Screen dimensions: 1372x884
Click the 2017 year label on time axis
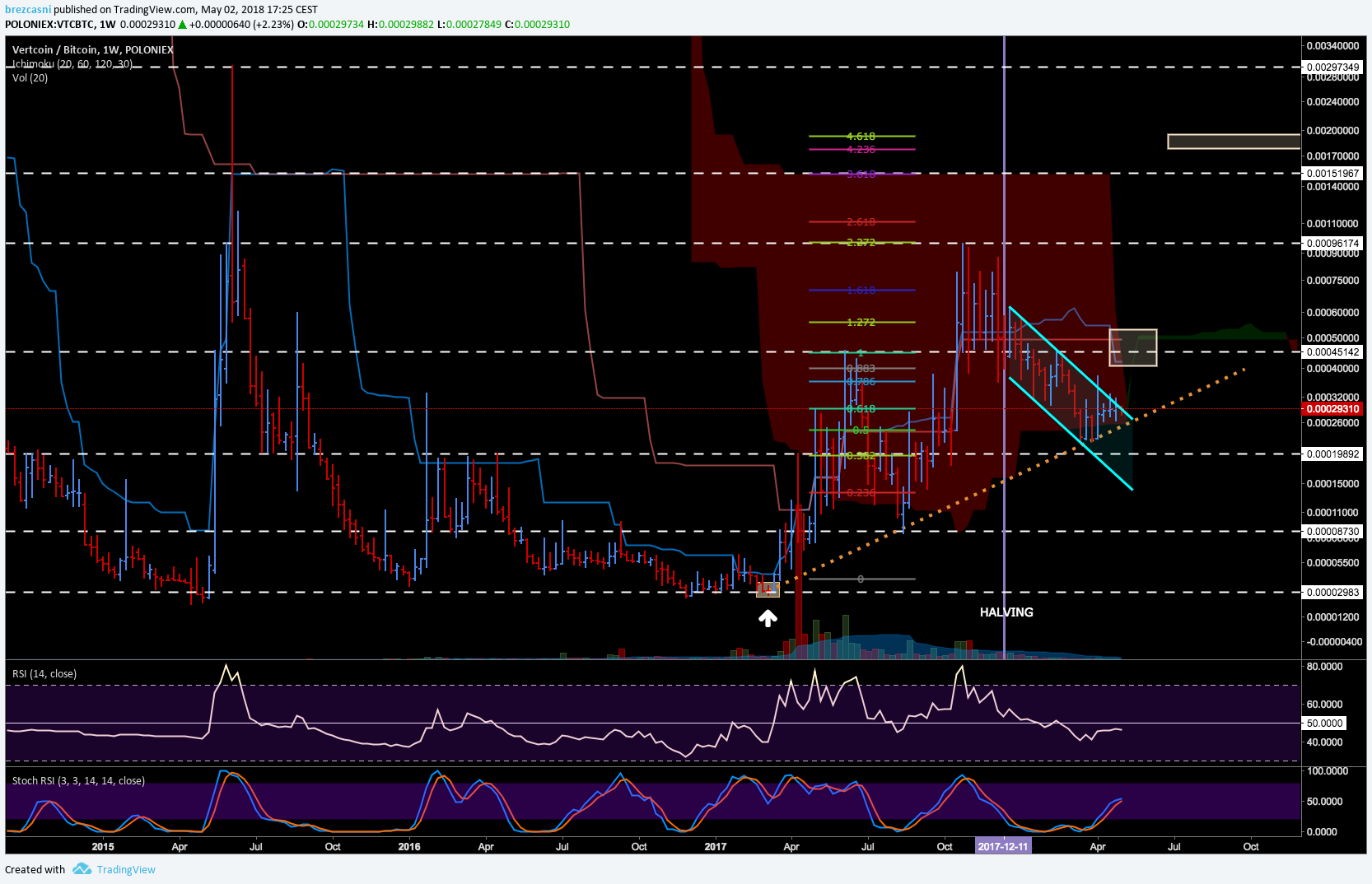click(716, 847)
